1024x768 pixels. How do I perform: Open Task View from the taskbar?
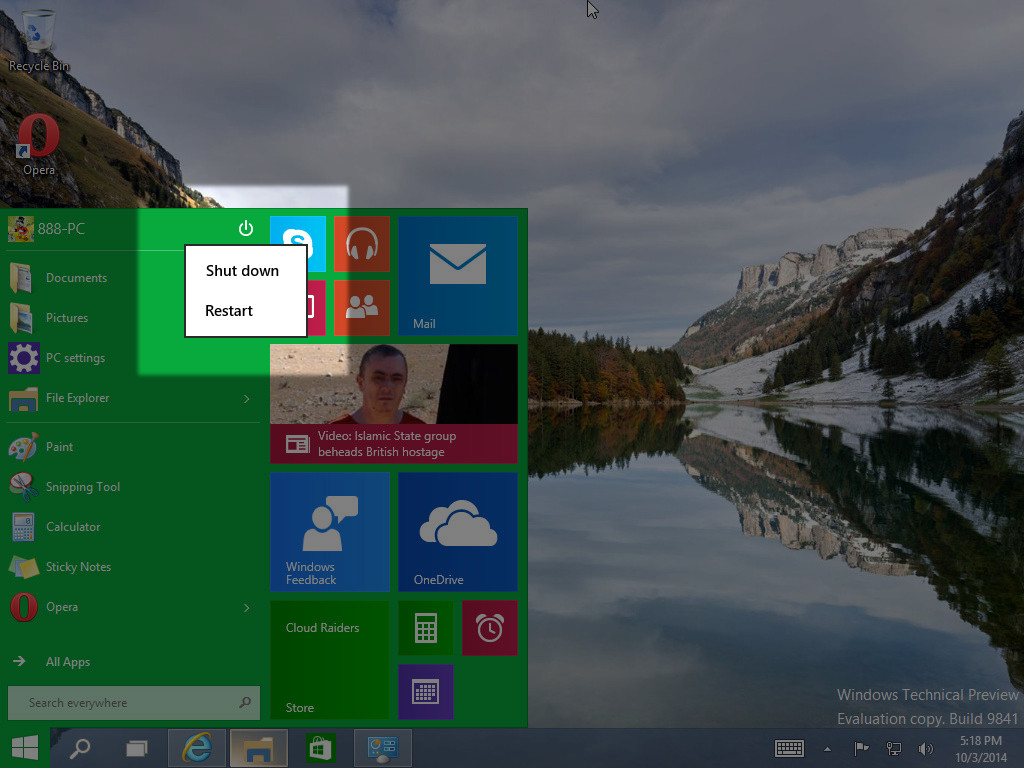[136, 748]
